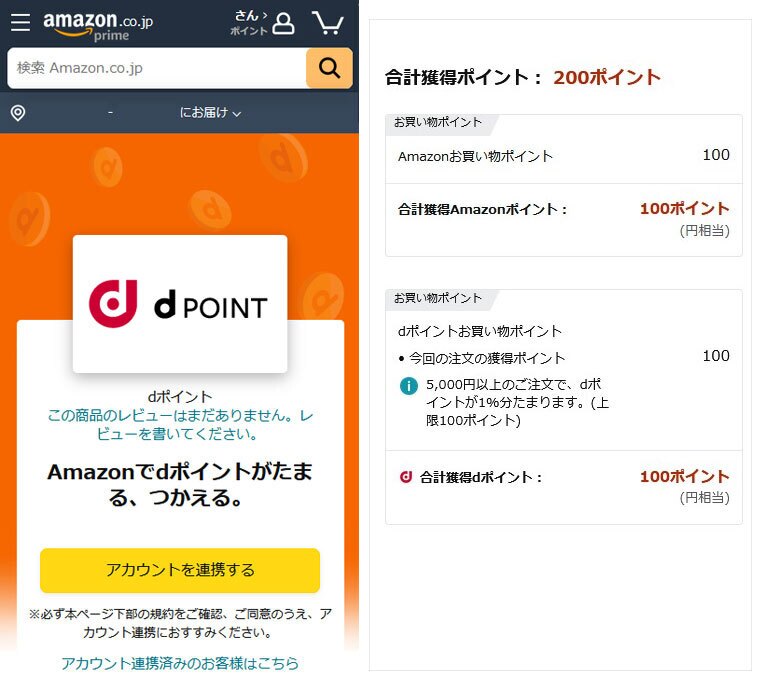Click the d POINT card image

coord(180,304)
